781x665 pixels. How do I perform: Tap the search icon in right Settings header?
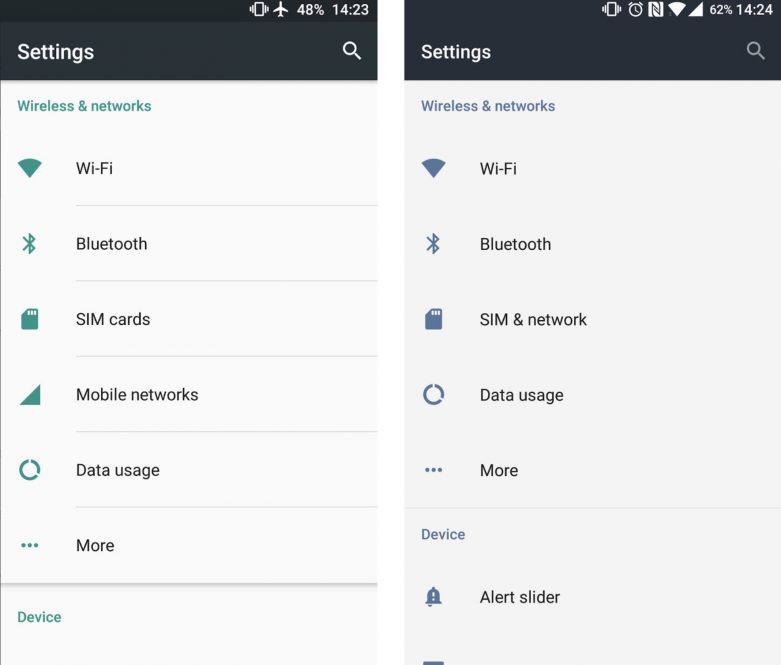click(x=756, y=51)
